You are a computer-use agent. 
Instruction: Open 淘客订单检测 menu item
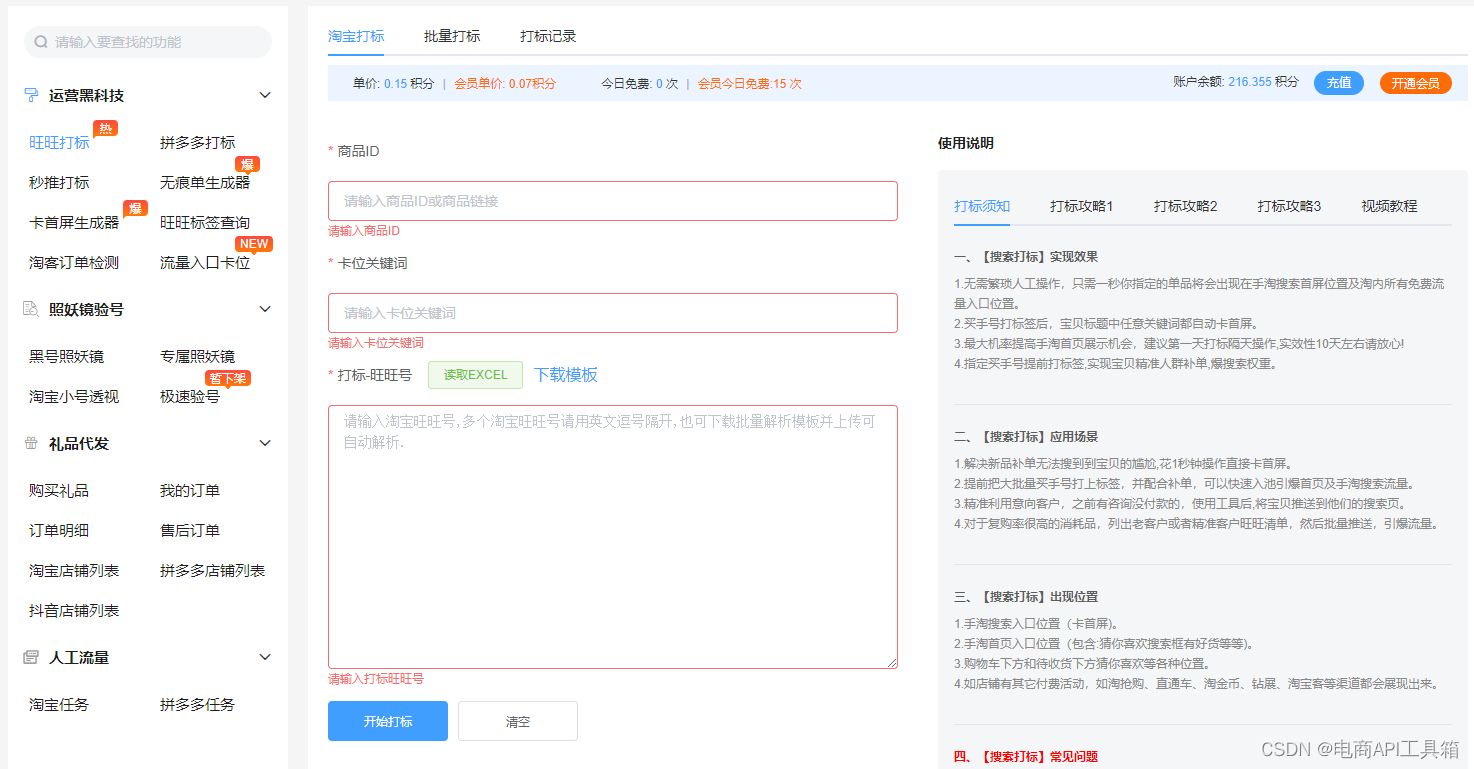click(74, 262)
